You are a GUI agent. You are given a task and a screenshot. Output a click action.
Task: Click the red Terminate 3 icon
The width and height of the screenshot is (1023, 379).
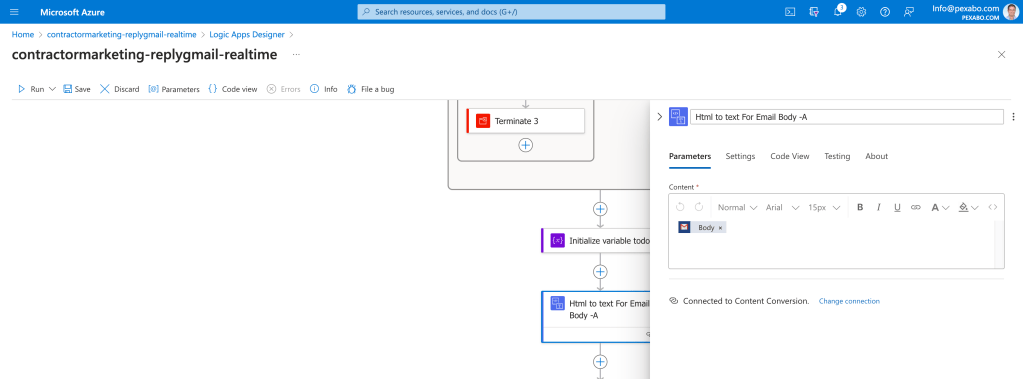pos(483,121)
